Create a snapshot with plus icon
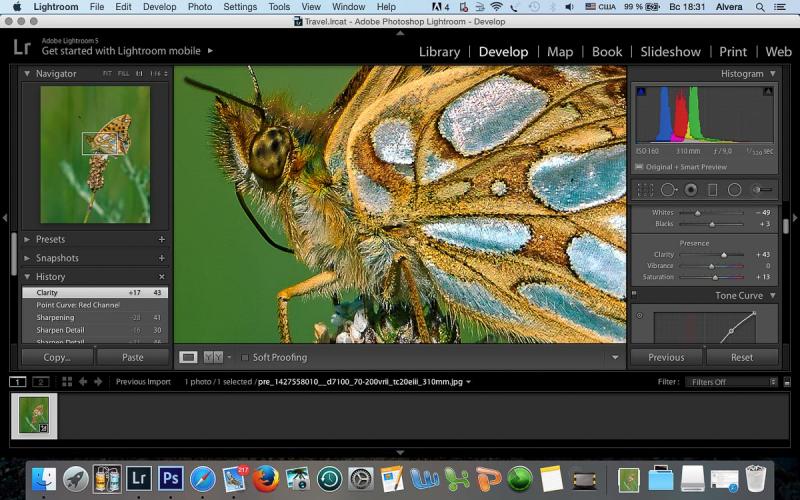Image resolution: width=800 pixels, height=500 pixels. [162, 258]
